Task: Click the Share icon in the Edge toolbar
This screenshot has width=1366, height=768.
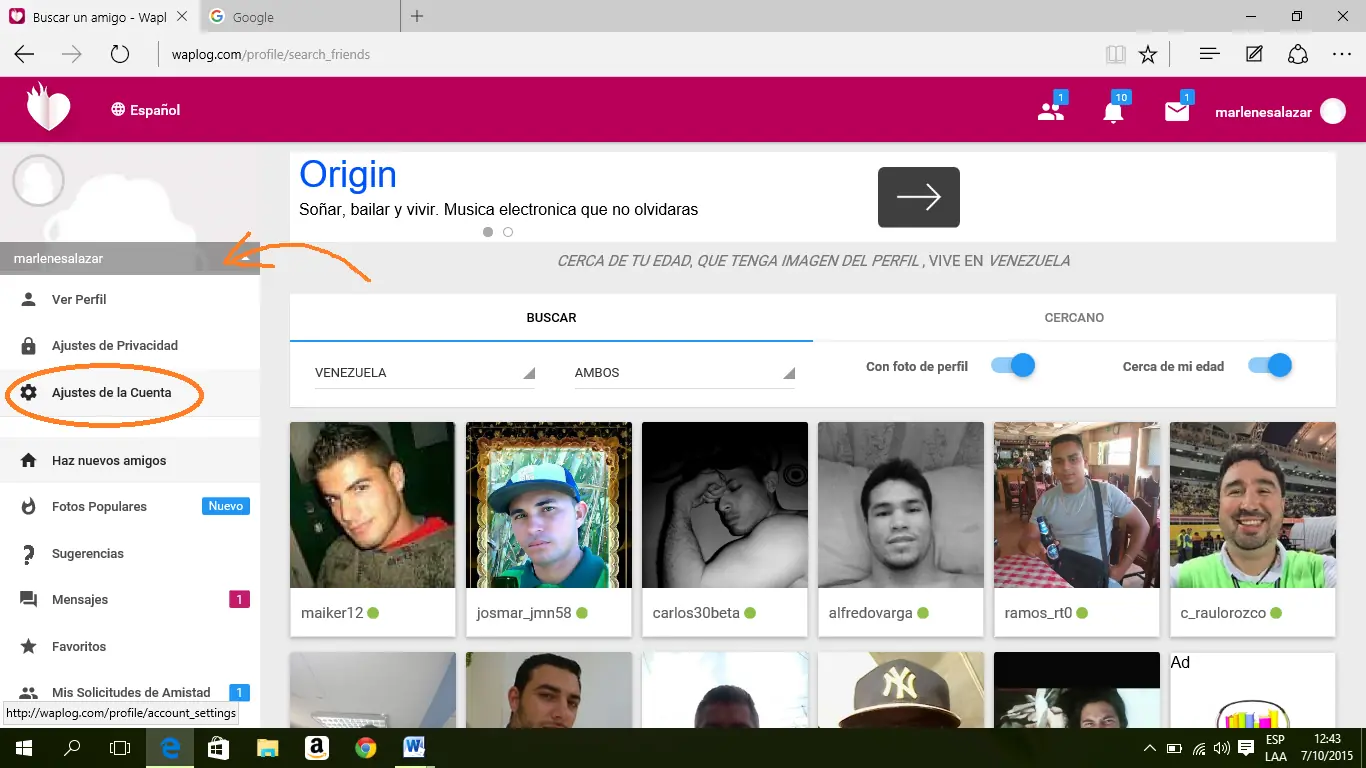Action: 1298,55
